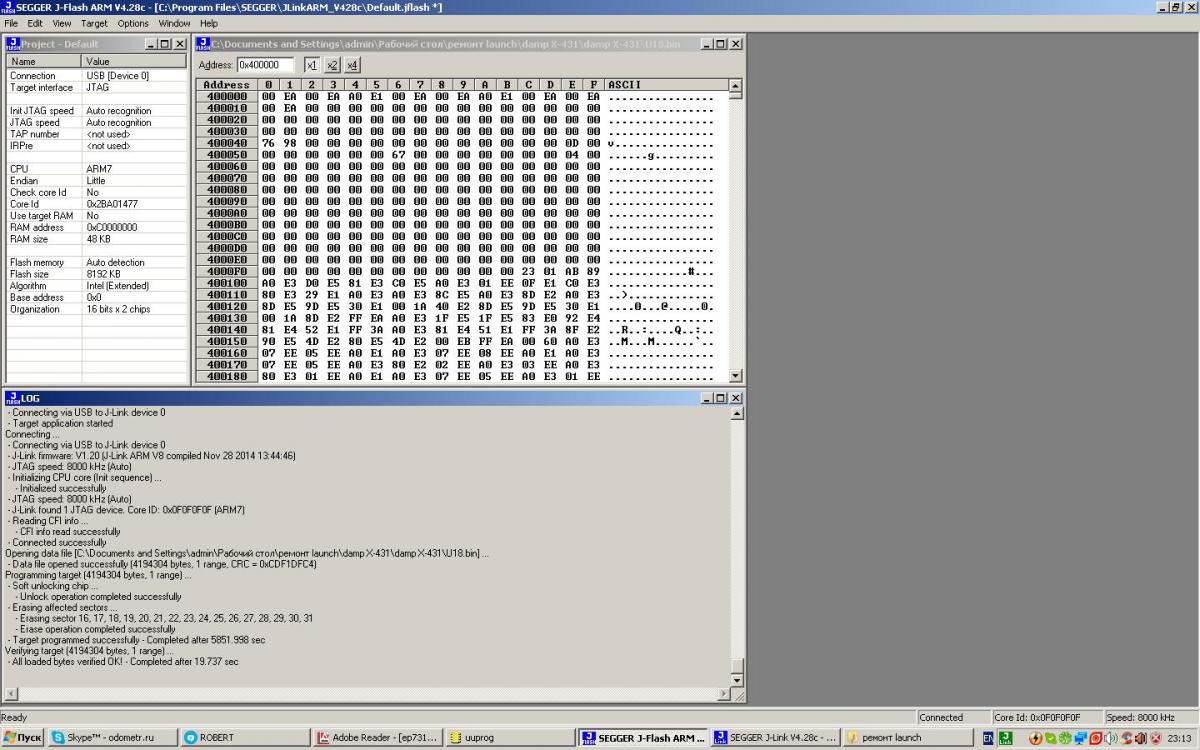1200x750 pixels.
Task: Click the J-Flash icon in LOG window title
Action: point(13,398)
